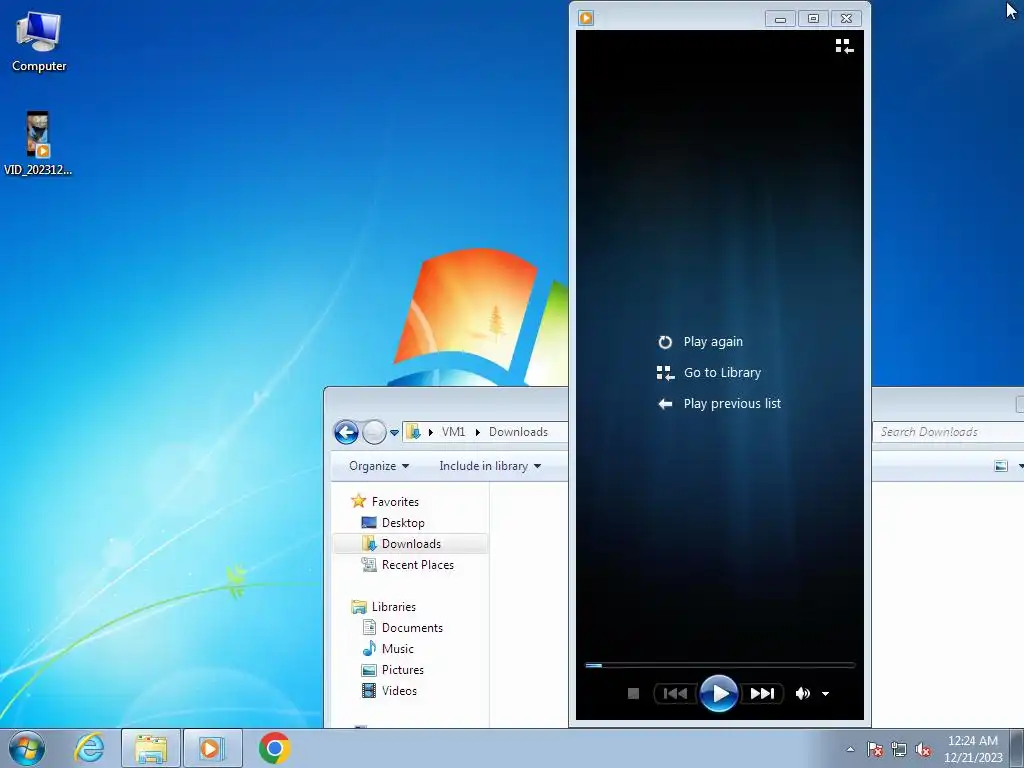This screenshot has height=768, width=1024.
Task: Open the Organize menu
Action: [379, 466]
